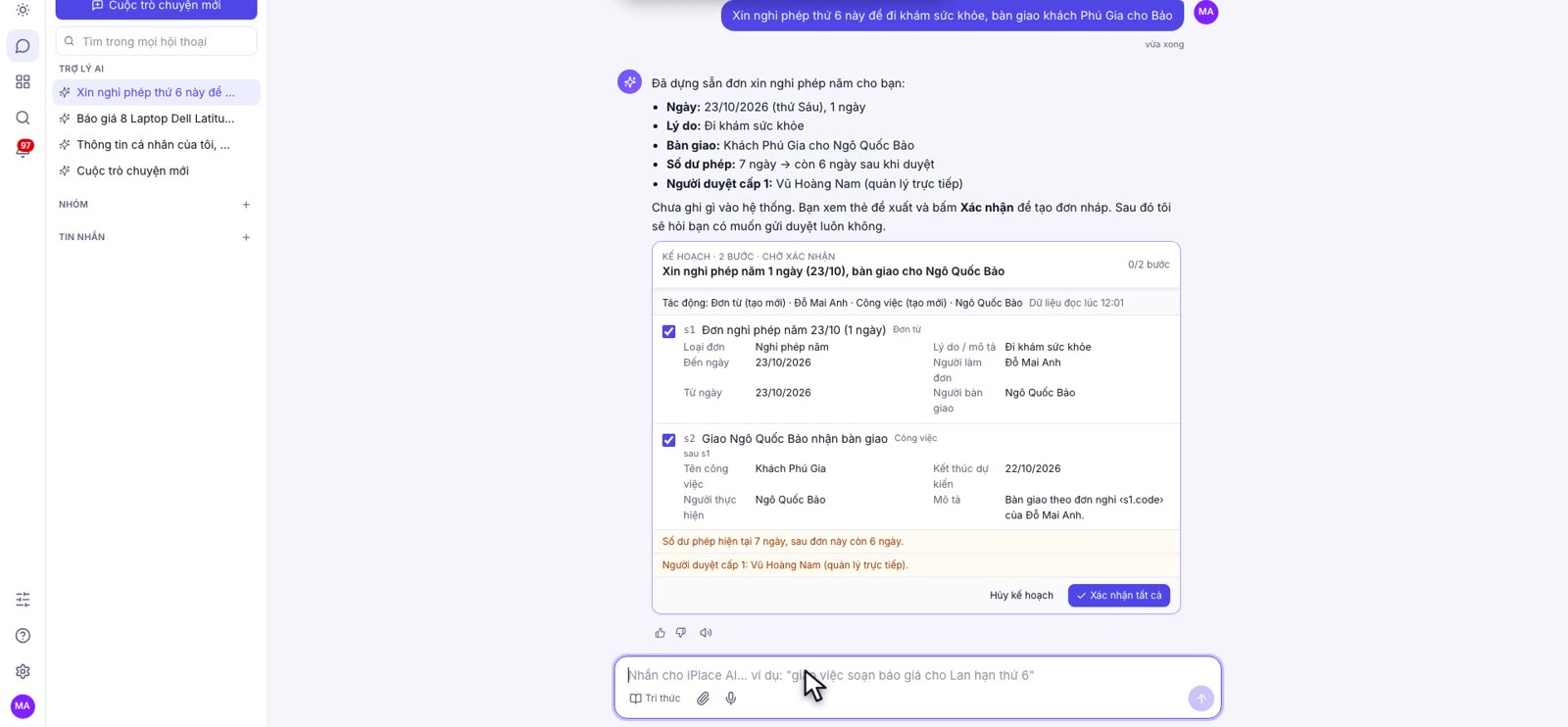Add a new group with NHÓM plus
Viewport: 1568px width, 727px height.
tap(246, 205)
